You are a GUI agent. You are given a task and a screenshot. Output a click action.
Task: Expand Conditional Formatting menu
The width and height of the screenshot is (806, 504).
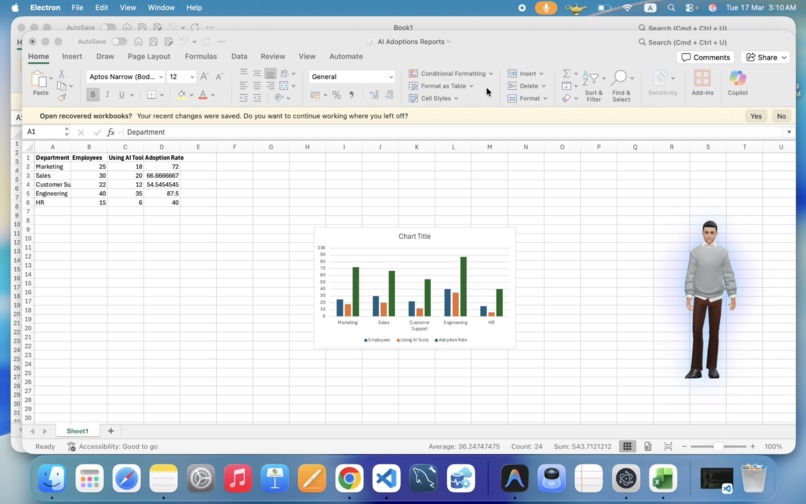[451, 74]
